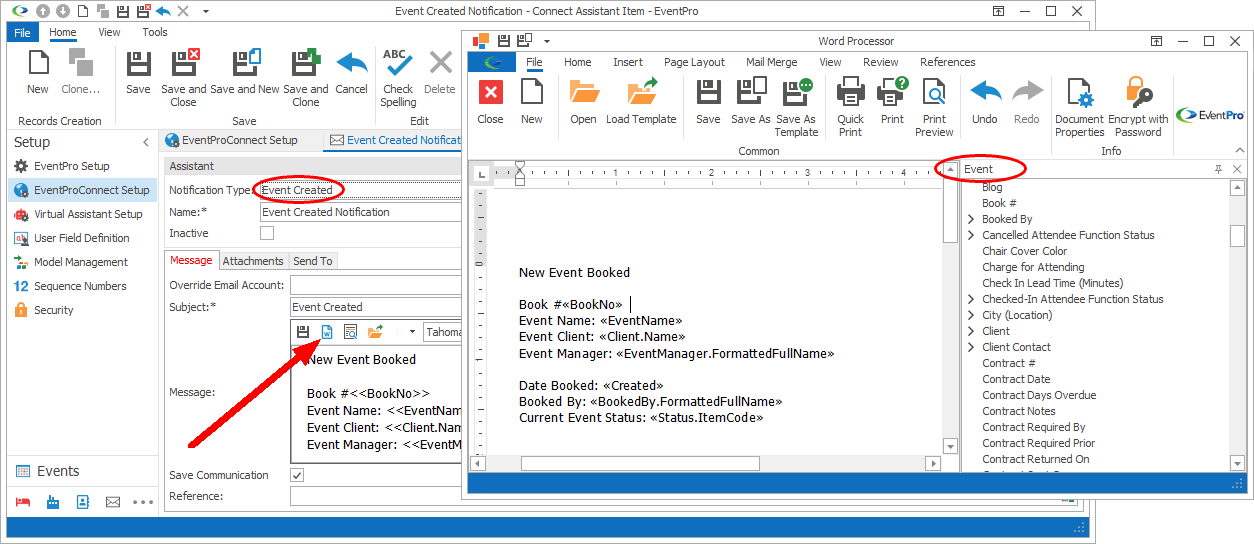Toggle the Inactive checkbox
The height and width of the screenshot is (544, 1254).
267,233
